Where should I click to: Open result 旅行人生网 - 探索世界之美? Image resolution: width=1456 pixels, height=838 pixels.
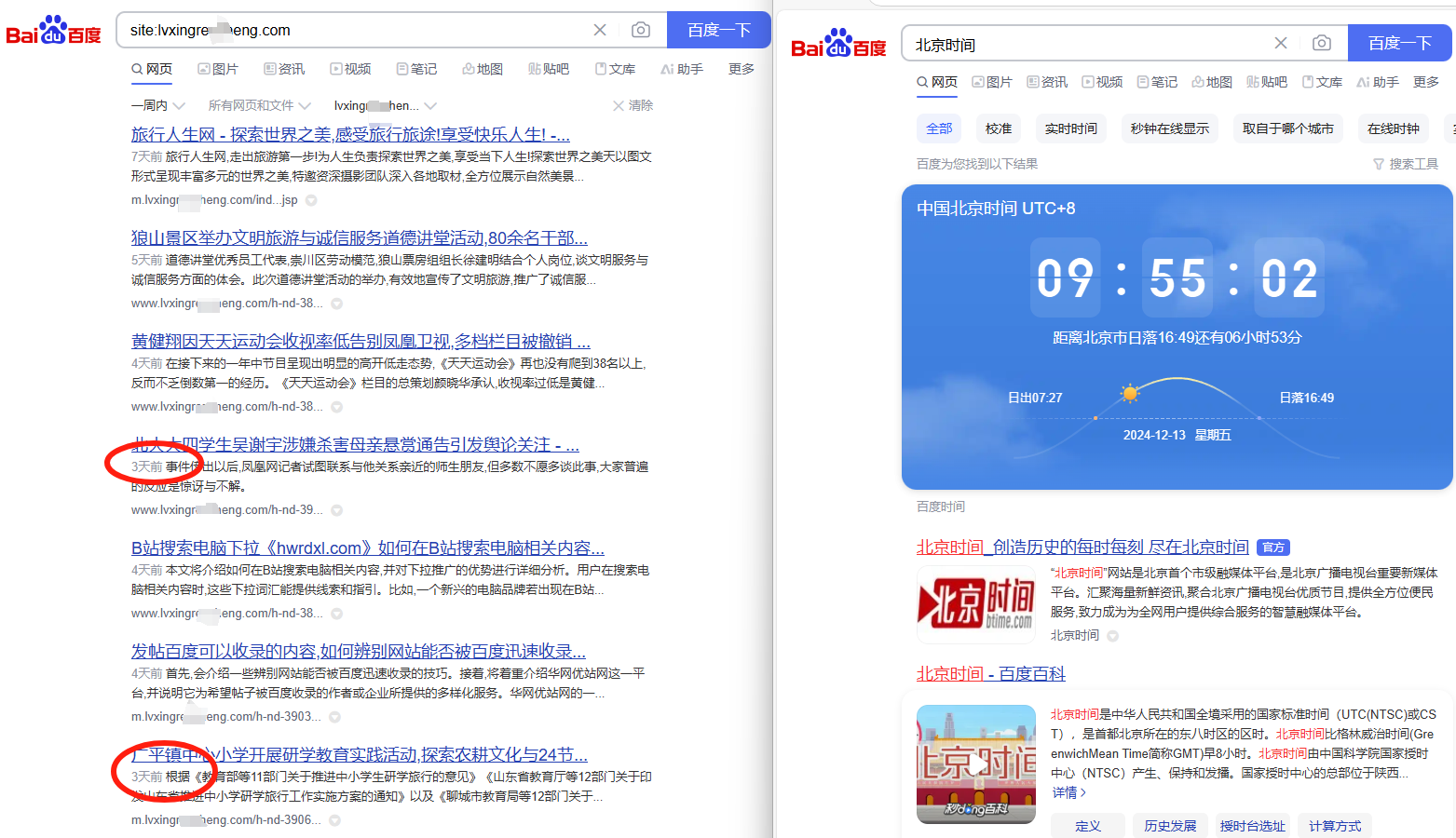350,135
